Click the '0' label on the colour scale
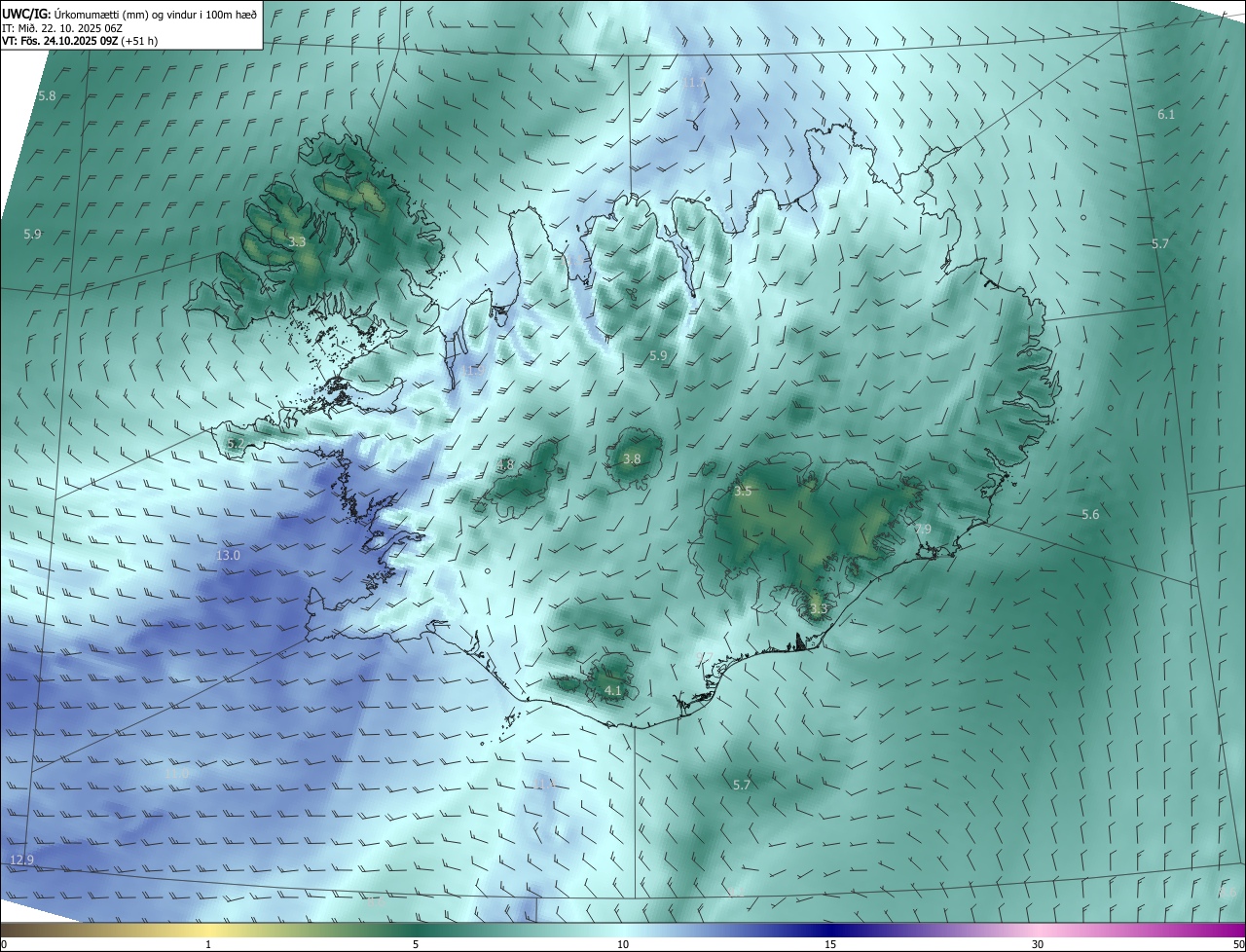The height and width of the screenshot is (952, 1246). pos(4,944)
